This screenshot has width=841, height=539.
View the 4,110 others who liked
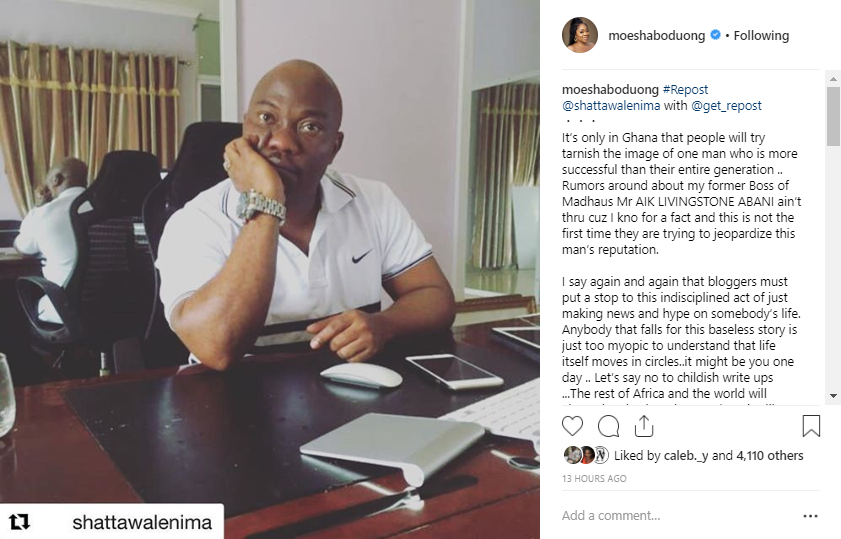(770, 456)
